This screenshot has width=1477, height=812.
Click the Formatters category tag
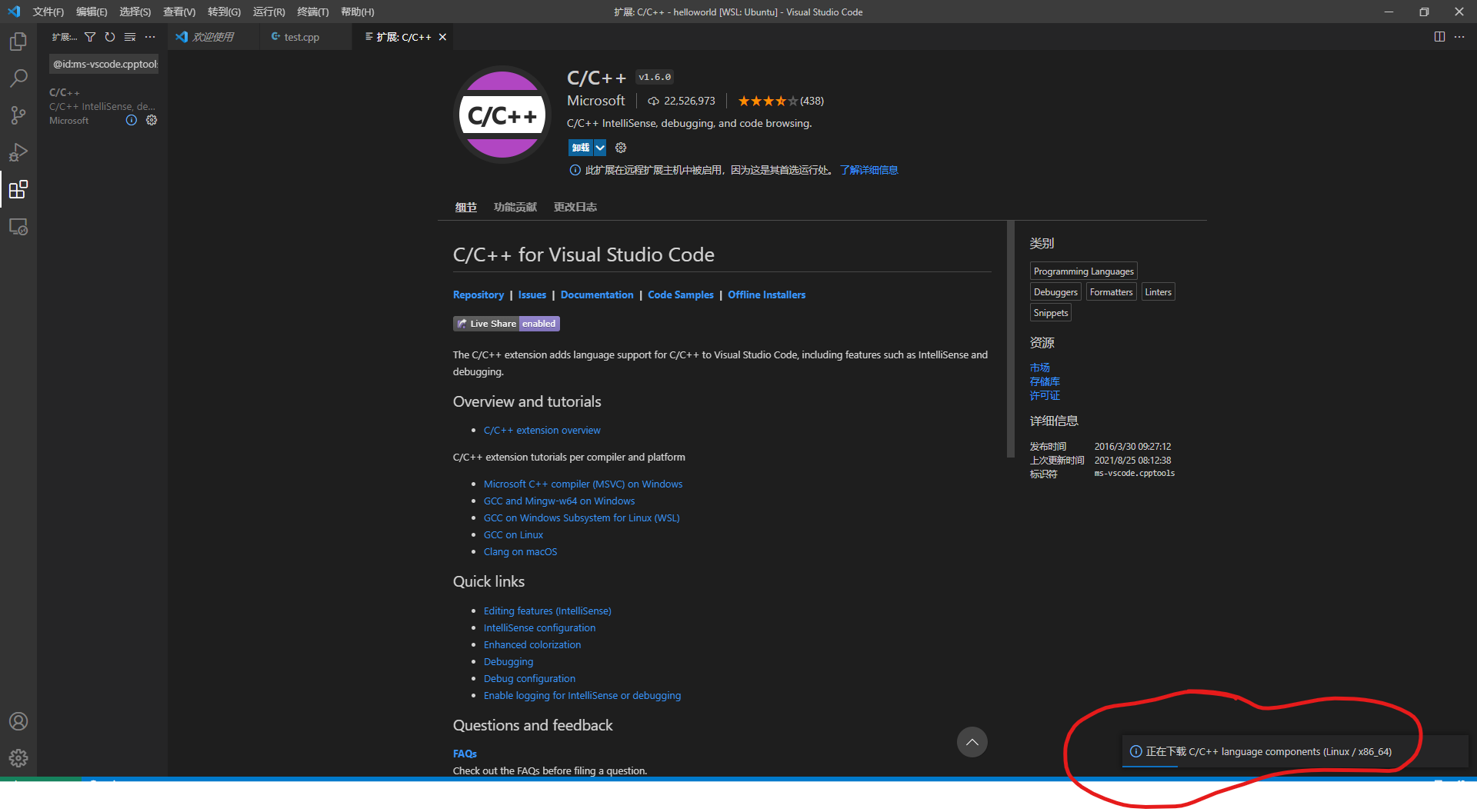coord(1111,292)
